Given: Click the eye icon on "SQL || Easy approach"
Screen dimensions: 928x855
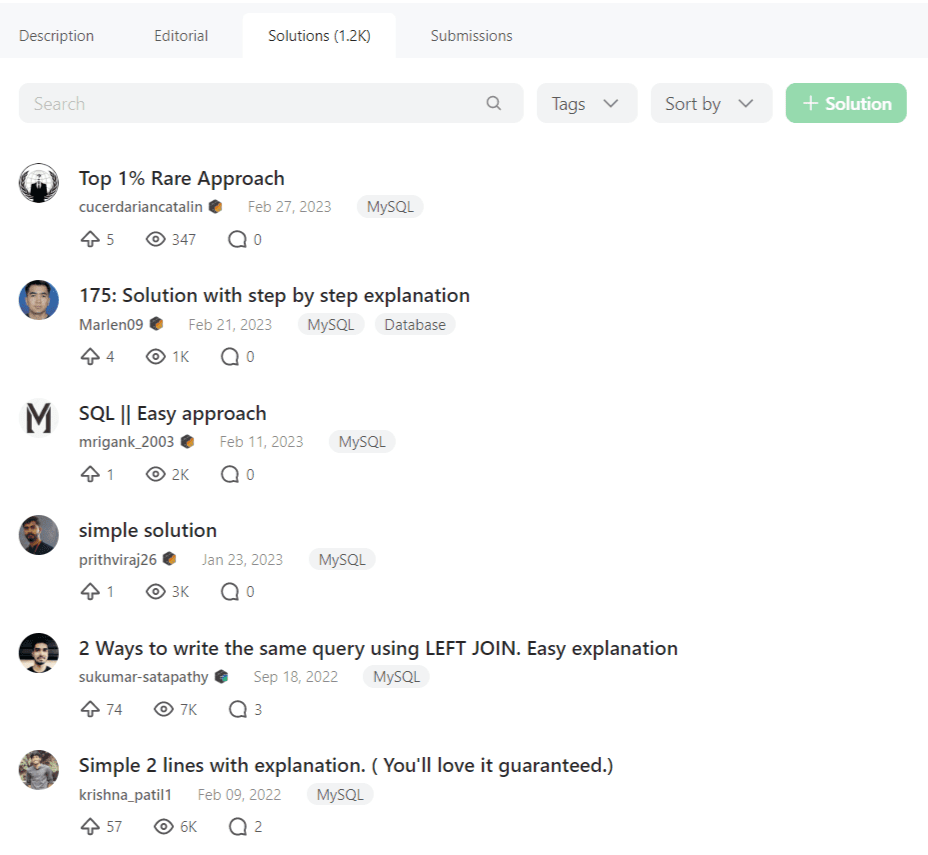Looking at the screenshot, I should [x=156, y=474].
